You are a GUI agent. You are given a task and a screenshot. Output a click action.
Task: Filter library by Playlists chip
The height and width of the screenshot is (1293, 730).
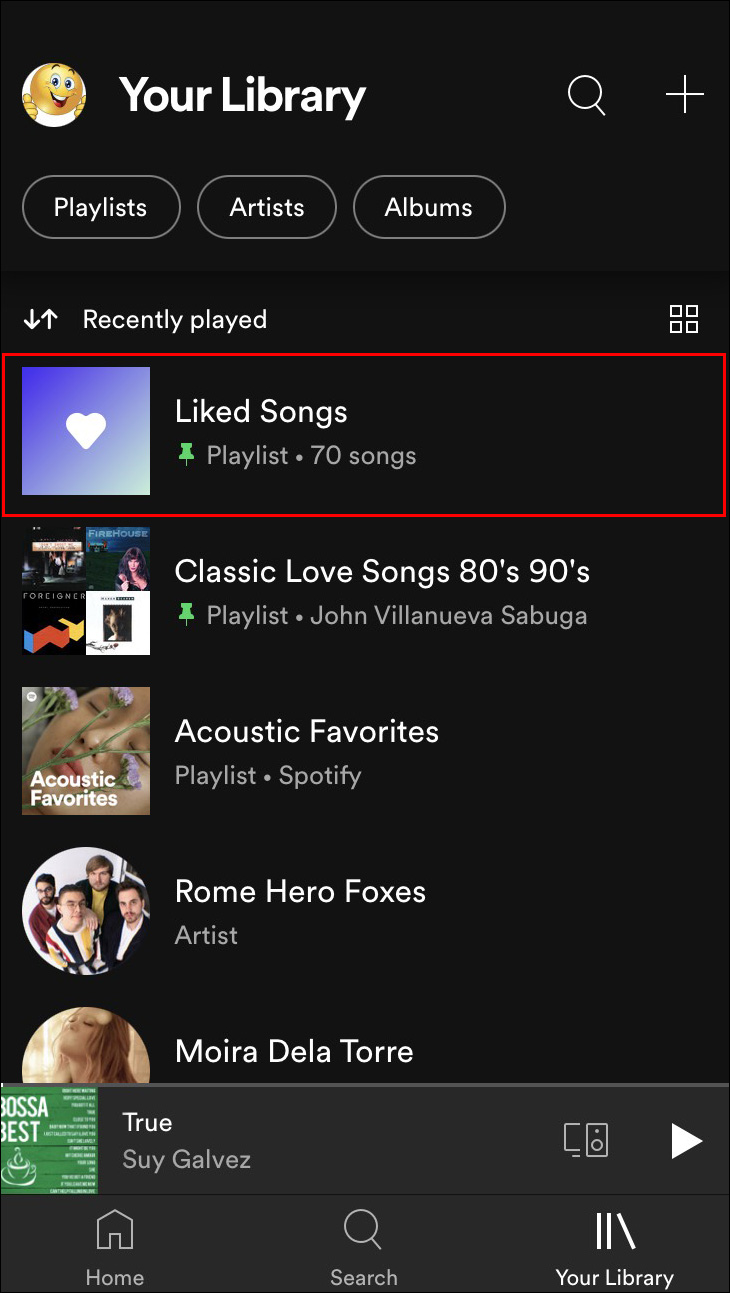[x=101, y=208]
